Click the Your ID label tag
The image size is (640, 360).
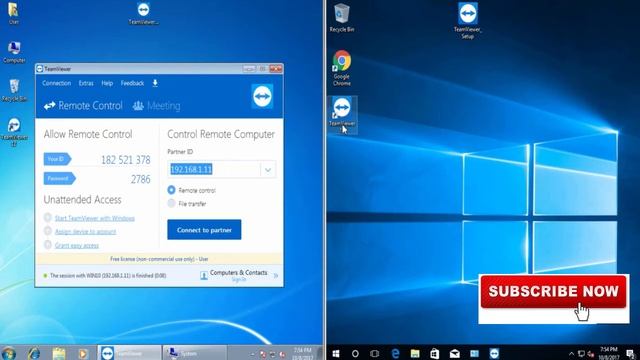pos(57,159)
